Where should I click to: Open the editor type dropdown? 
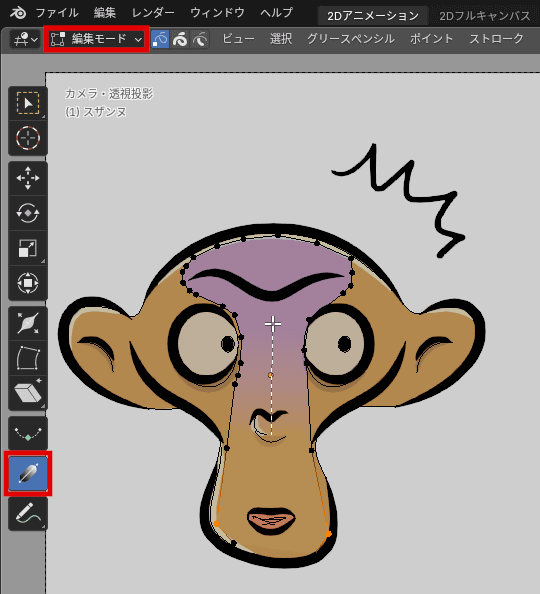[x=25, y=39]
